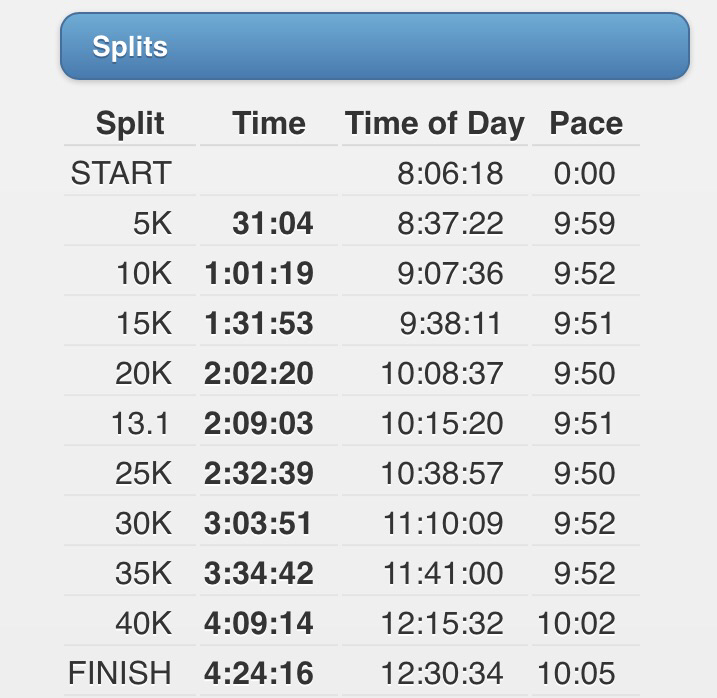Click the 30K split time 3:03:51

(259, 524)
